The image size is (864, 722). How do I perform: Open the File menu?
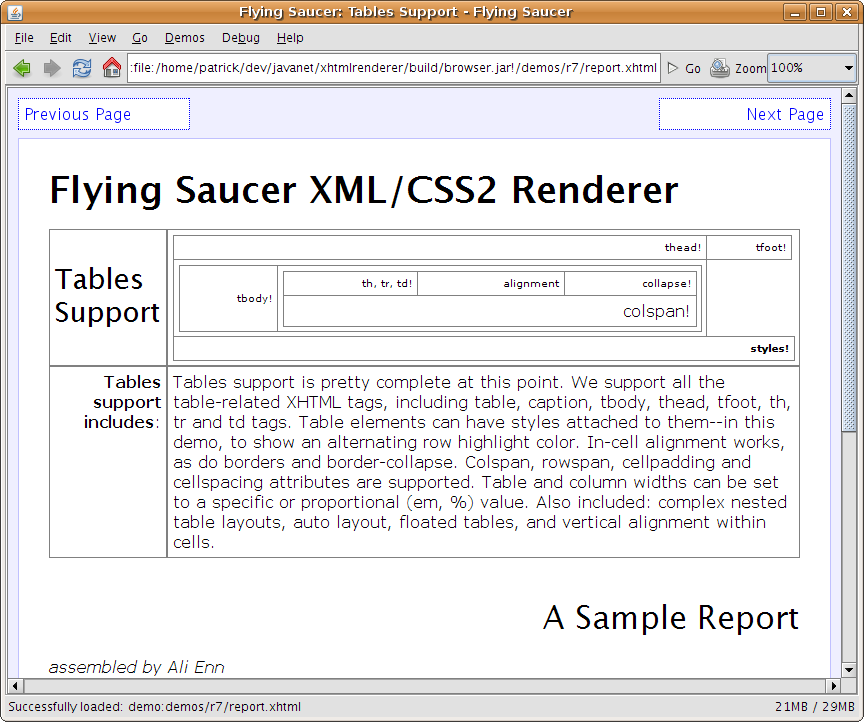click(24, 37)
